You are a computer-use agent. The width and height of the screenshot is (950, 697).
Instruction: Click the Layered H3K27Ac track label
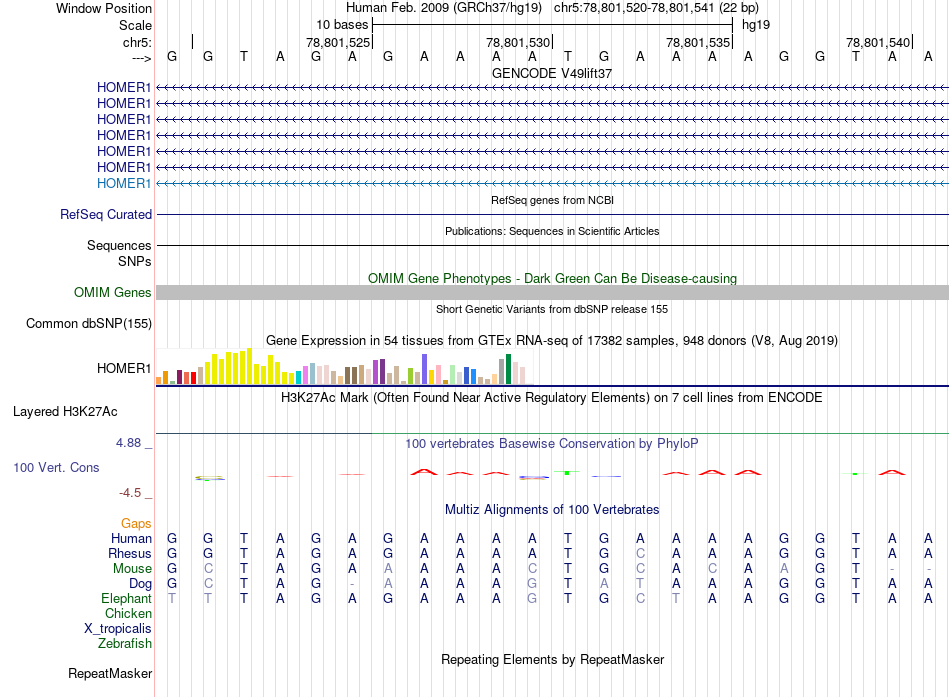point(65,412)
